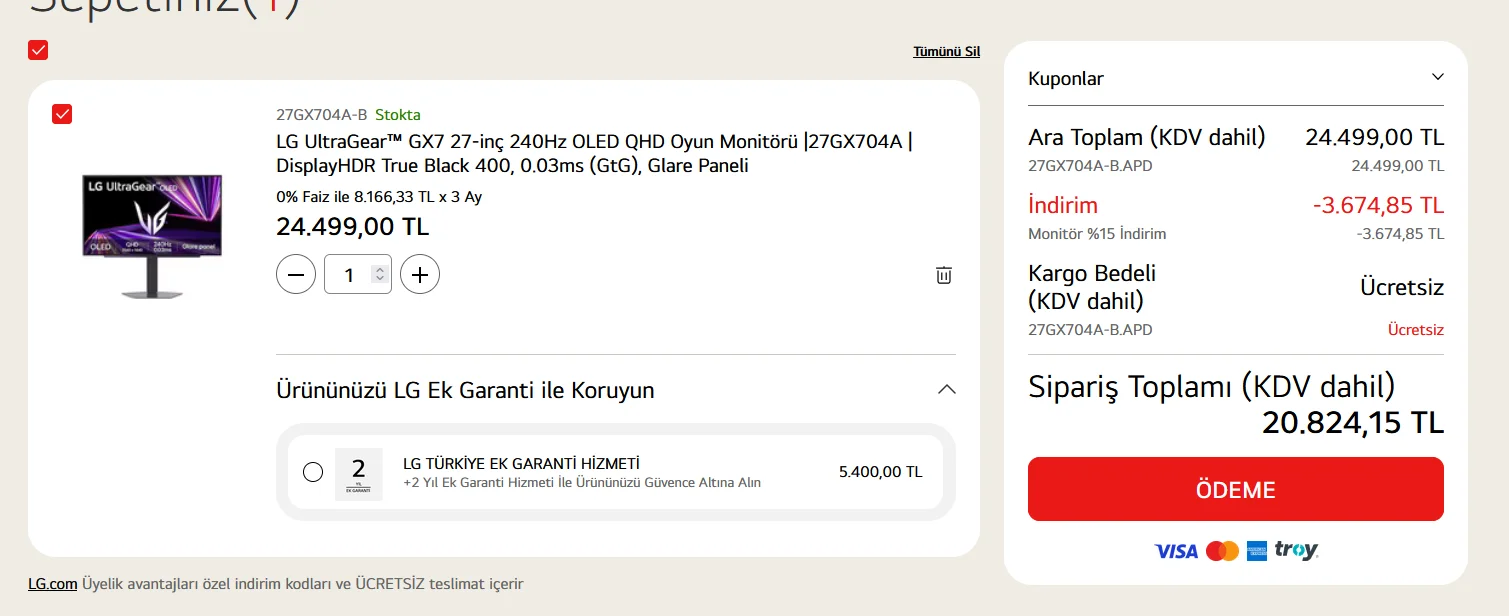Open the LG.com link
Screen dimensions: 1509x616
(53, 584)
